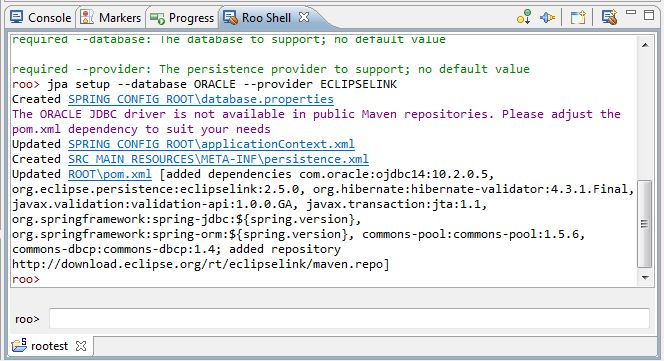
Task: Close the rootest project tab
Action: click(81, 346)
